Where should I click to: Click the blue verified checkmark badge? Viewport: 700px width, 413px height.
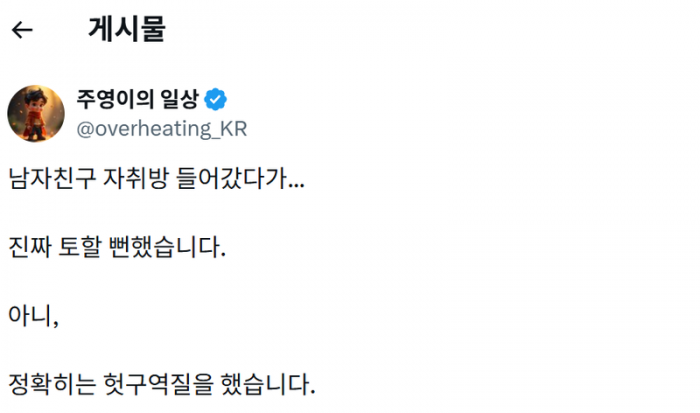215,99
